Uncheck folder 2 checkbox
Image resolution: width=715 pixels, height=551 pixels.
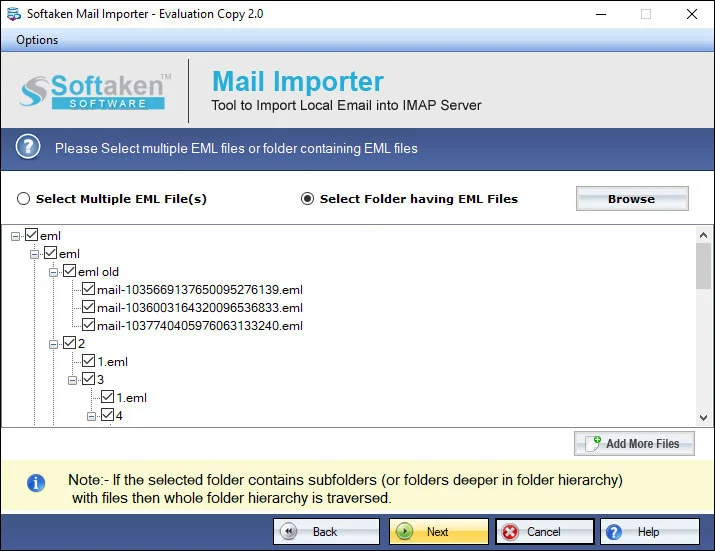point(69,343)
